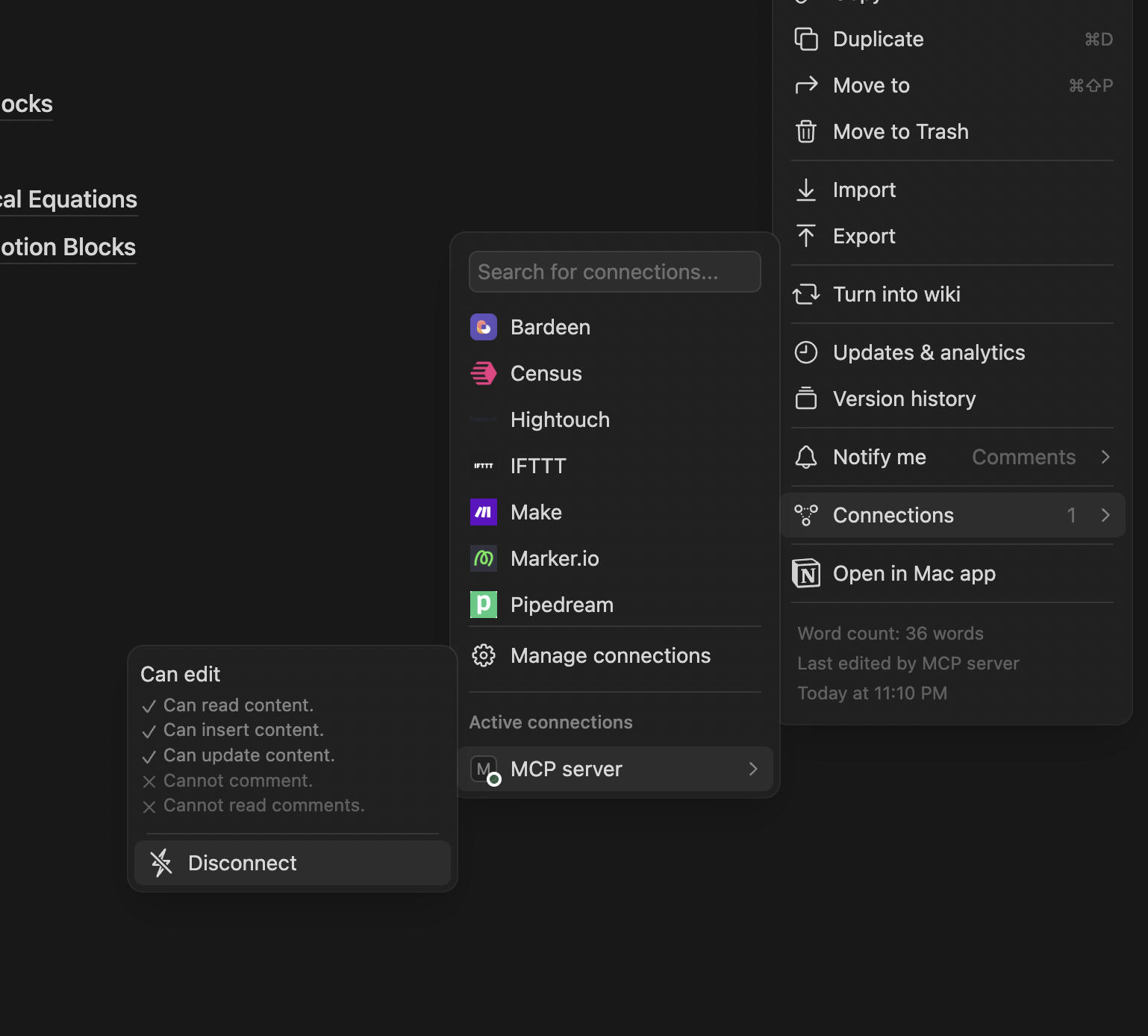
Task: Open Manage connections gear icon
Action: 483,655
